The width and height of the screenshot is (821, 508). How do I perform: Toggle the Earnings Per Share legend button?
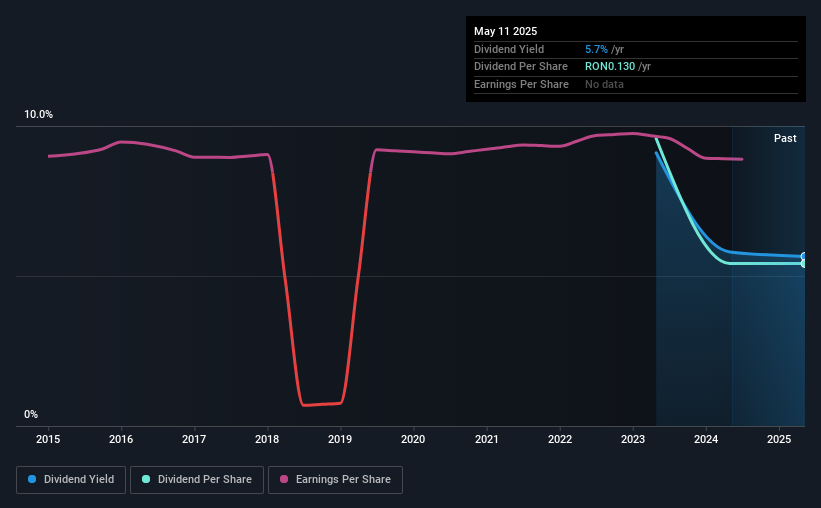[335, 480]
